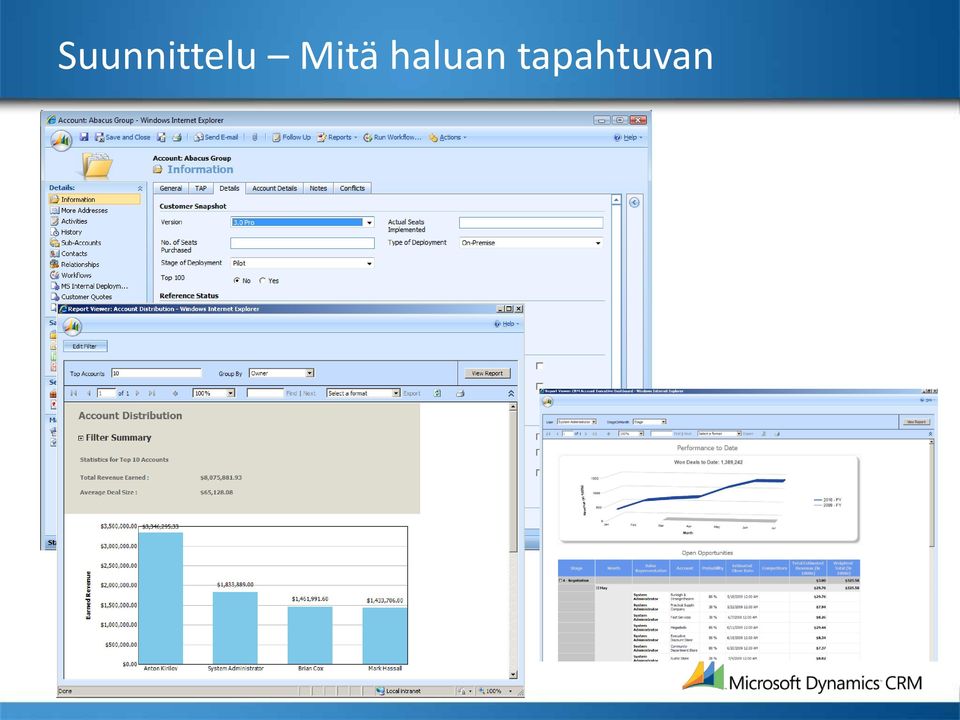Open the Account Details tab
Screen dimensions: 960x720
click(x=274, y=188)
